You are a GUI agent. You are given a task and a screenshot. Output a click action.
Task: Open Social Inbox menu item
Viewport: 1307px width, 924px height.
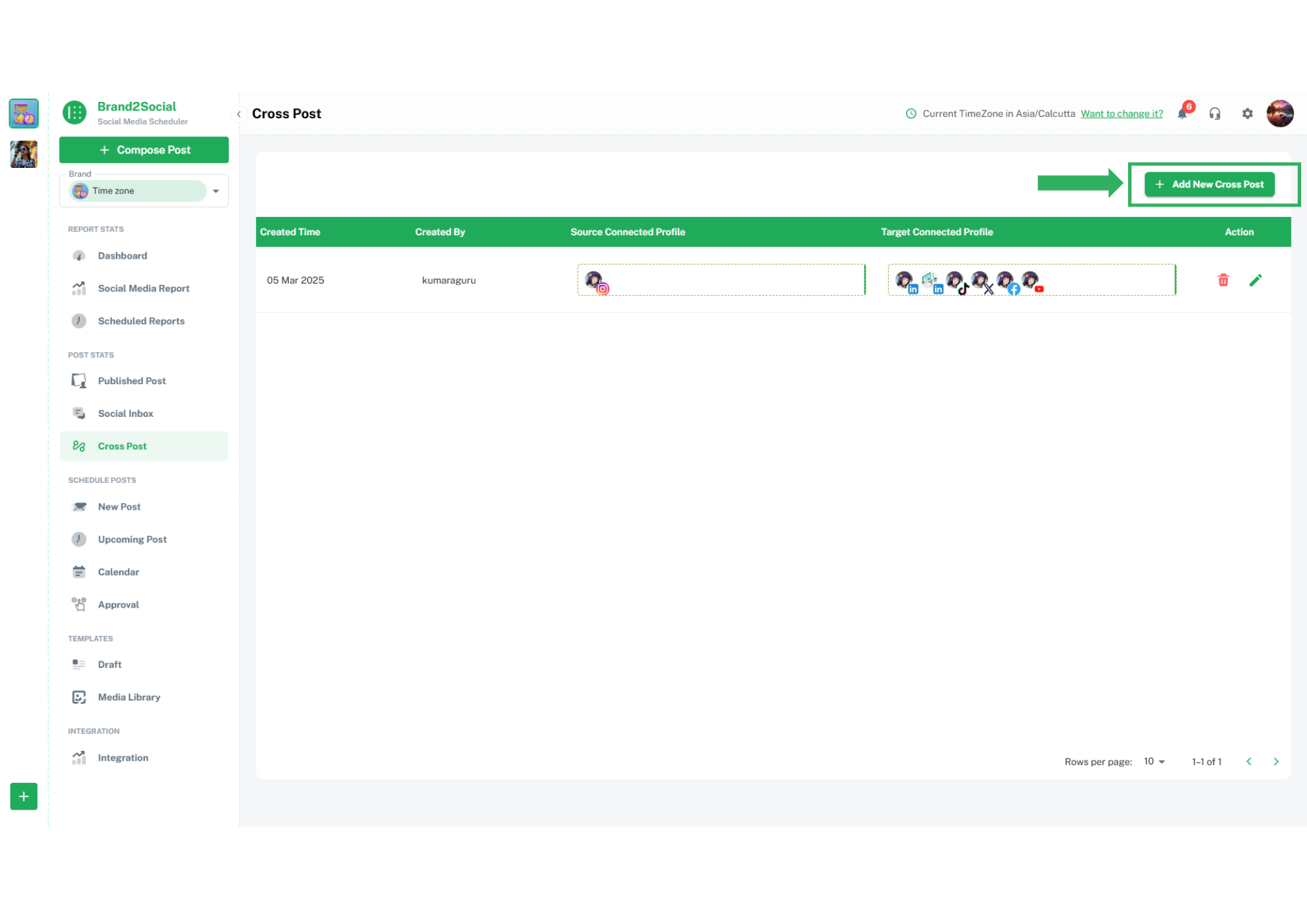click(125, 414)
